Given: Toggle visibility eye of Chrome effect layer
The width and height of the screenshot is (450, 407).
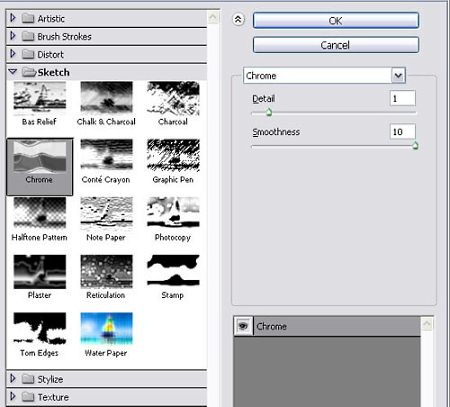Looking at the screenshot, I should [243, 326].
